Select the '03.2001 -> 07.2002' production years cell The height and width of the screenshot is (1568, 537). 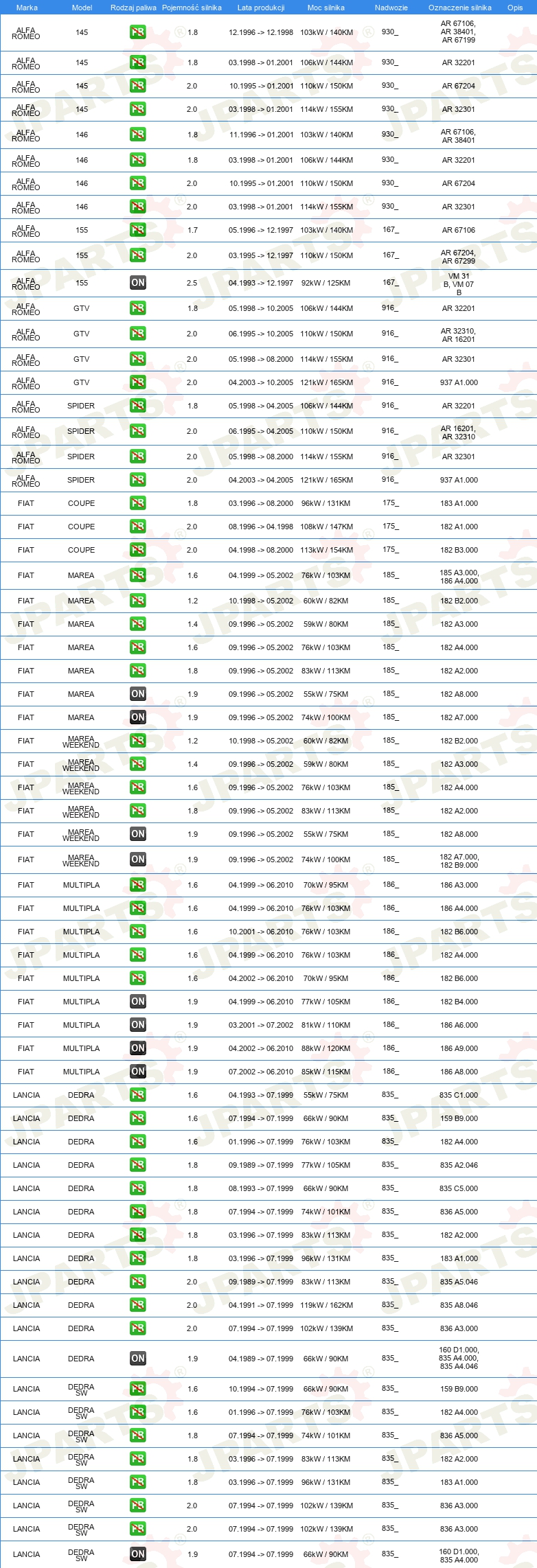tap(261, 1025)
